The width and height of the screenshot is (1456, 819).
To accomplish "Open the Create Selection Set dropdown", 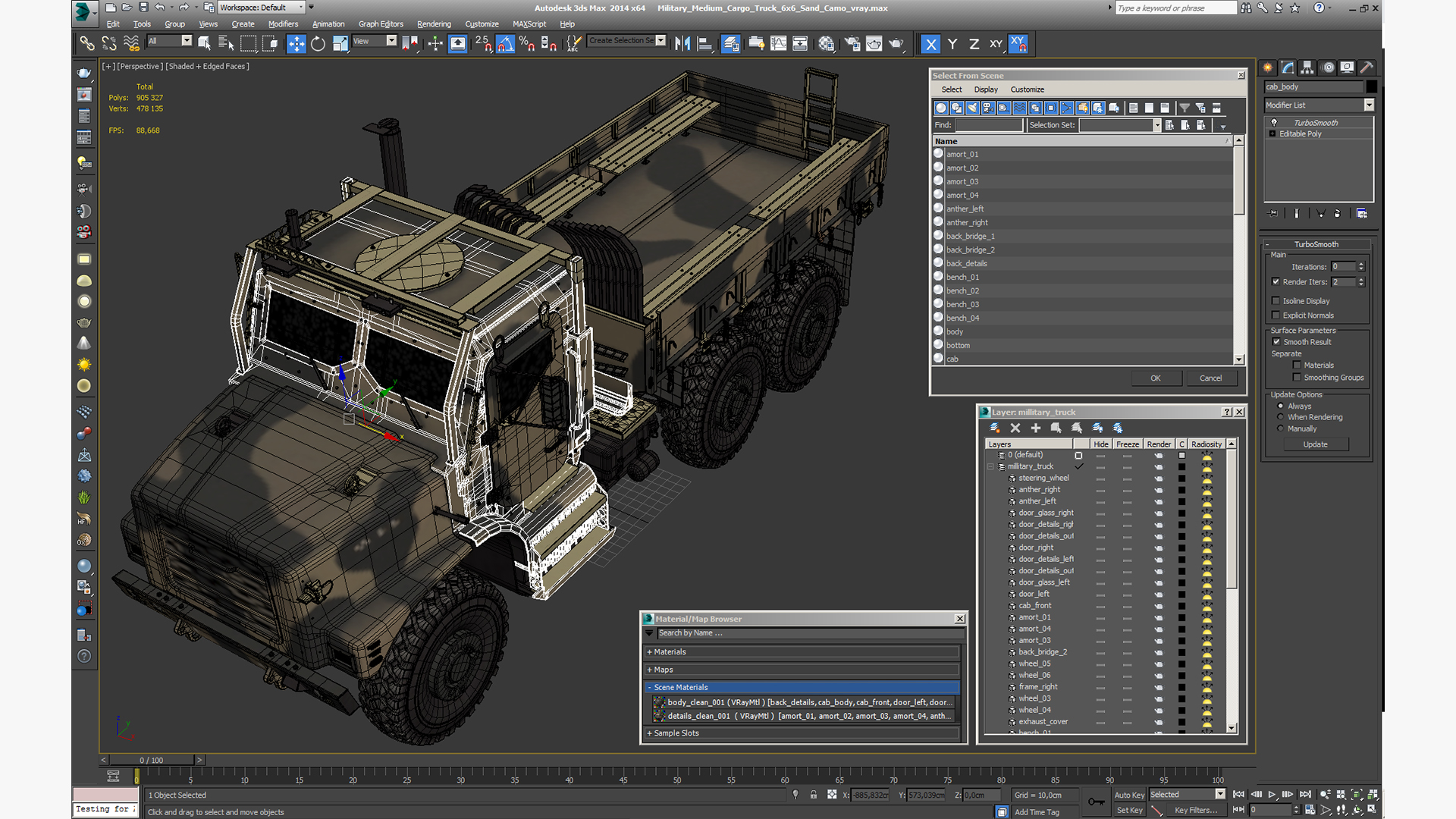I will (x=627, y=41).
